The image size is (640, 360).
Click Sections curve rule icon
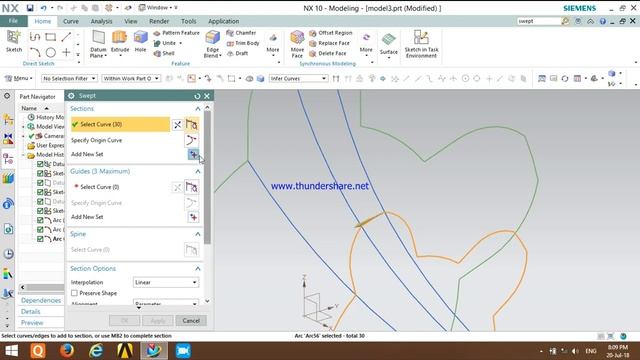191,124
